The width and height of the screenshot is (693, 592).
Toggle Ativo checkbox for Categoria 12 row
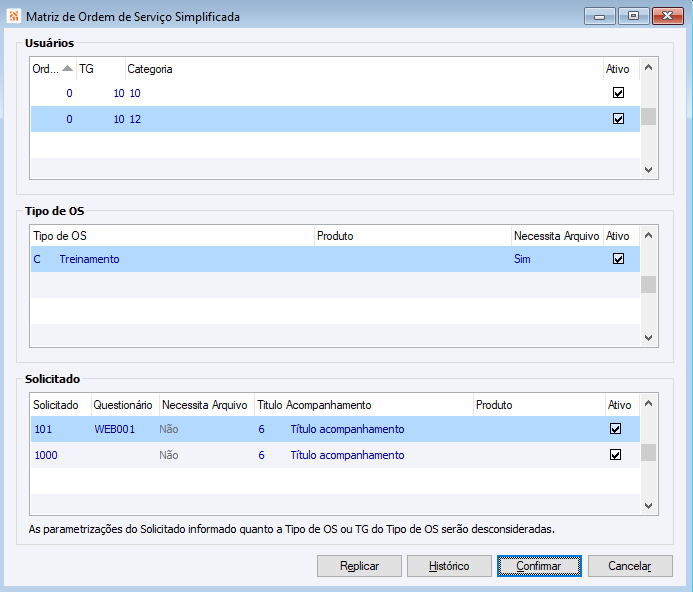coord(618,119)
